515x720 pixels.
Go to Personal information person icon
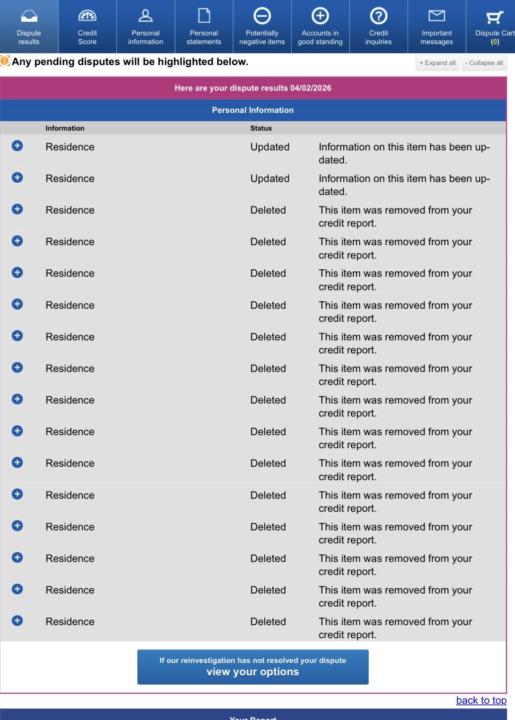(146, 16)
